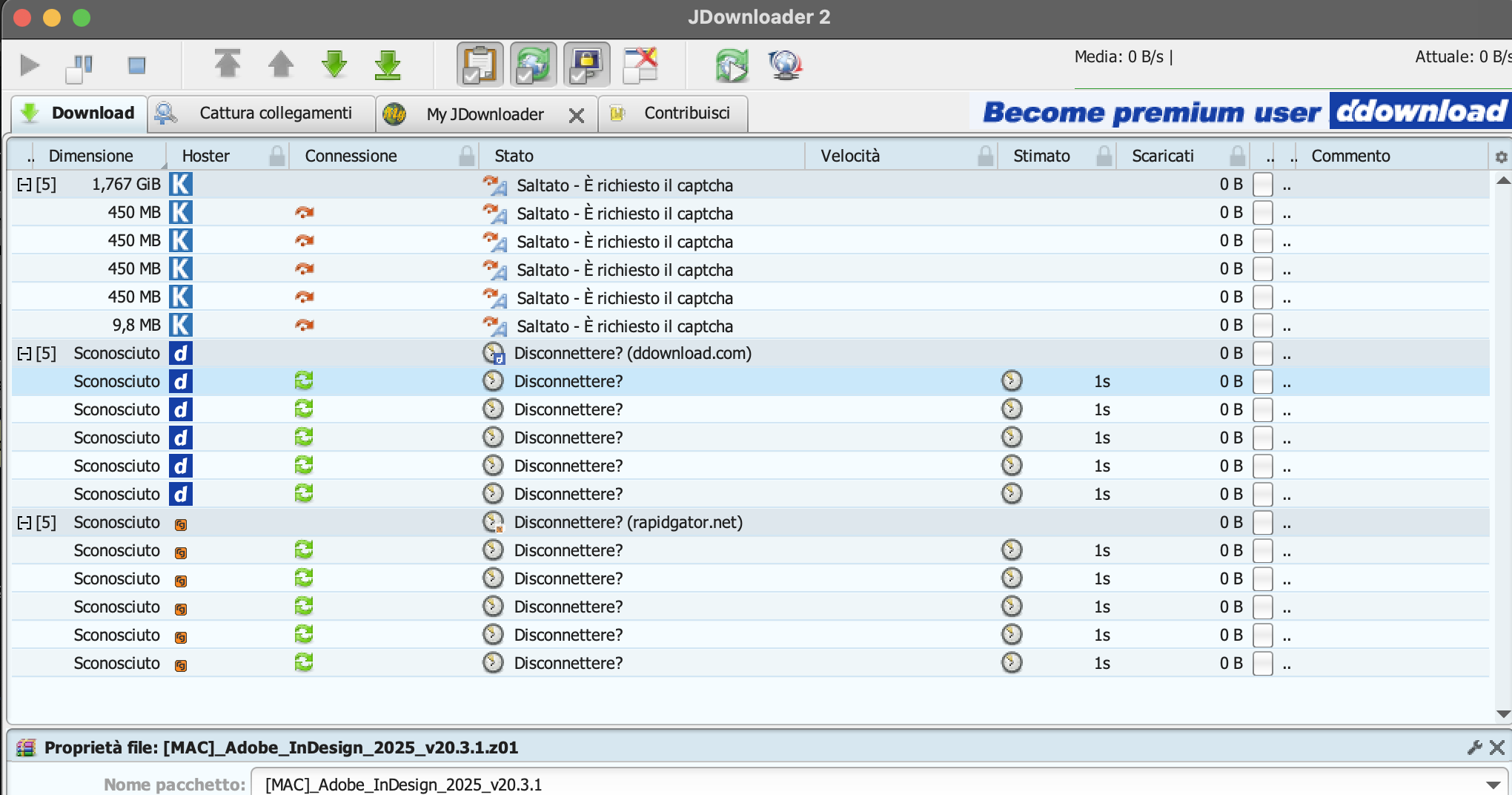This screenshot has width=1512, height=795.
Task: Click the Start Downloads play button
Action: coord(30,65)
